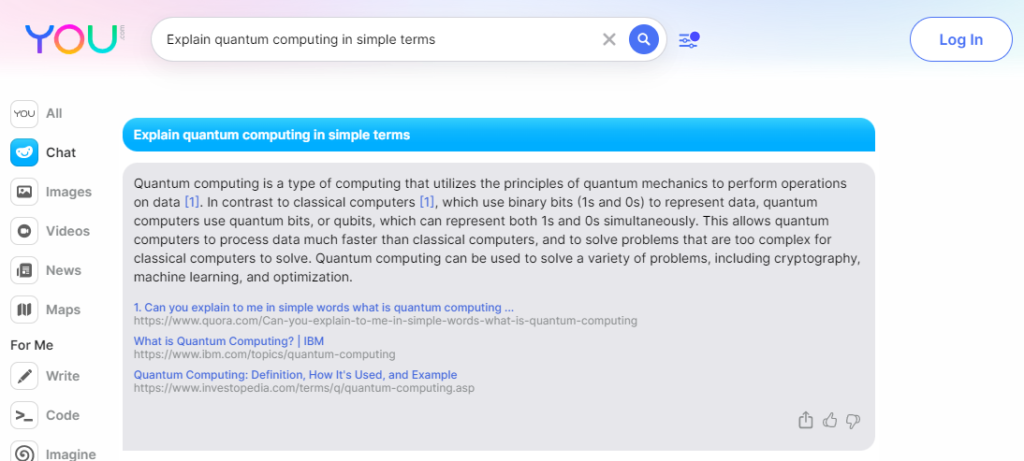1024x461 pixels.
Task: Open the IBM What is Quantum Computing link
Action: (x=229, y=341)
